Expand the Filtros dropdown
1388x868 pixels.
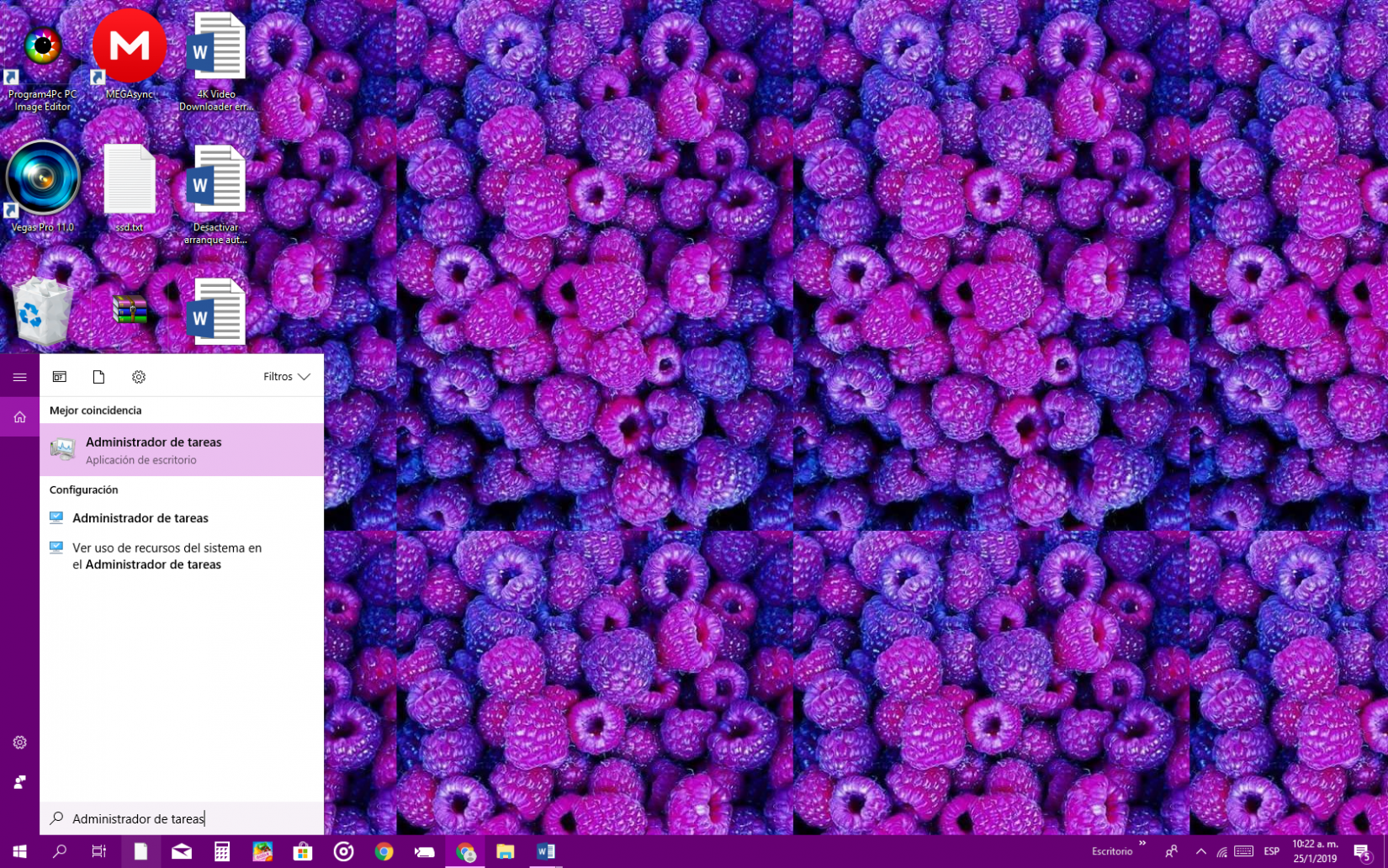tap(286, 377)
